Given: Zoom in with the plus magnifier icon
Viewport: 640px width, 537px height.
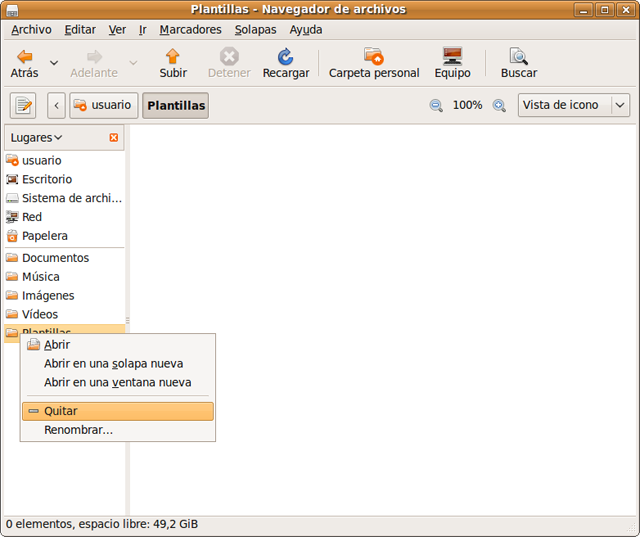Looking at the screenshot, I should [x=499, y=105].
